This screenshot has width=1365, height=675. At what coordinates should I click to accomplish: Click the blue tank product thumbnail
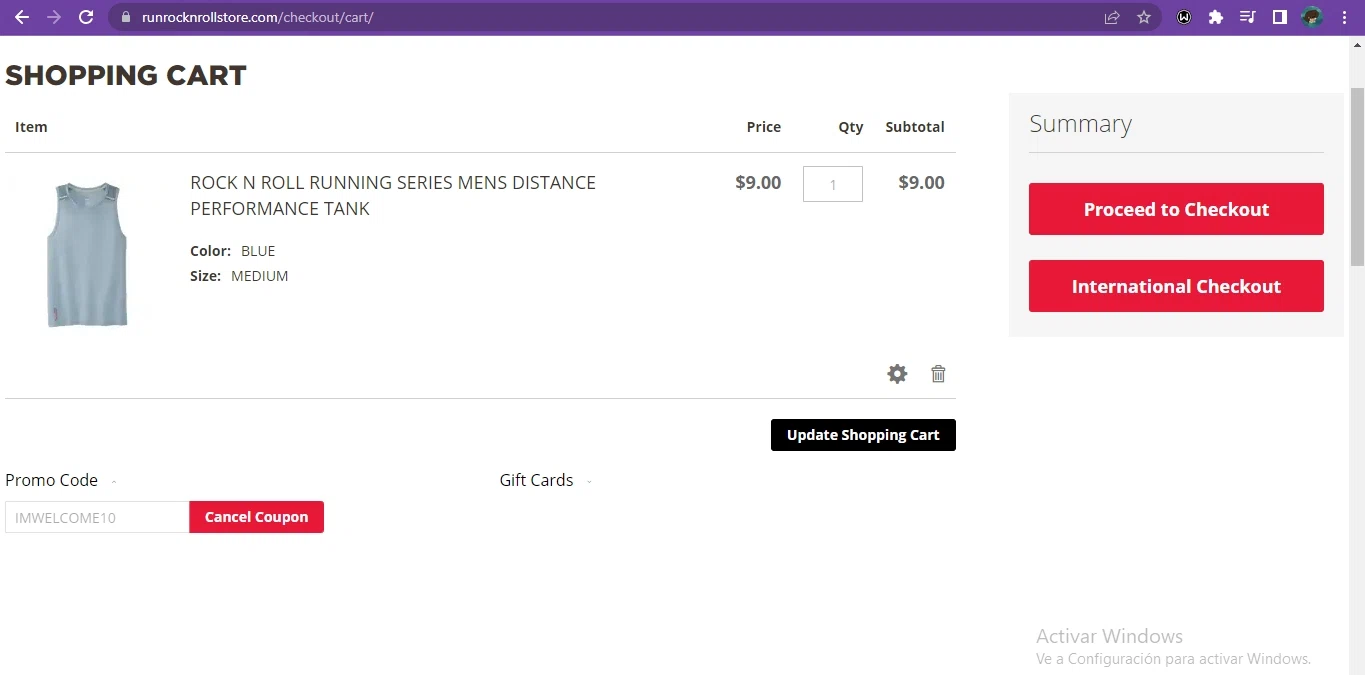[x=87, y=254]
